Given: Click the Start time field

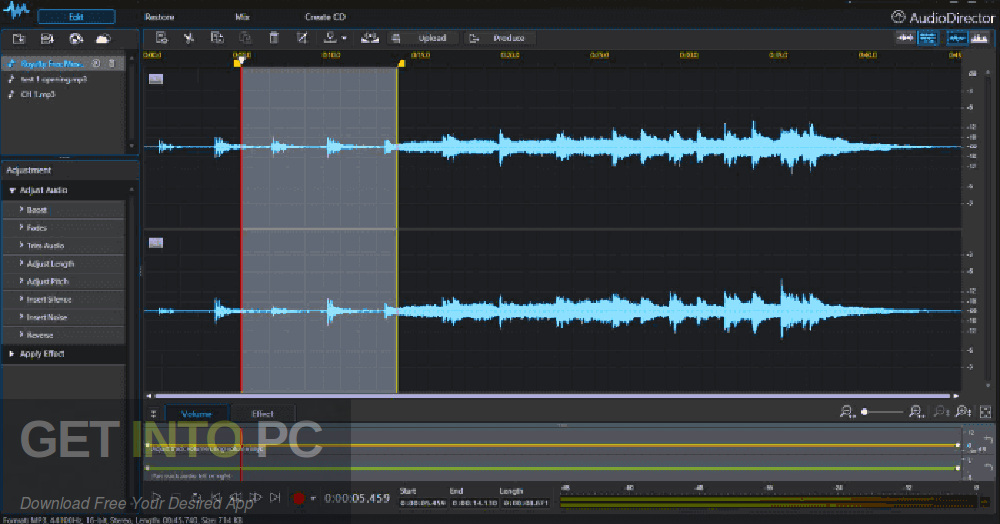Looking at the screenshot, I should [x=422, y=503].
